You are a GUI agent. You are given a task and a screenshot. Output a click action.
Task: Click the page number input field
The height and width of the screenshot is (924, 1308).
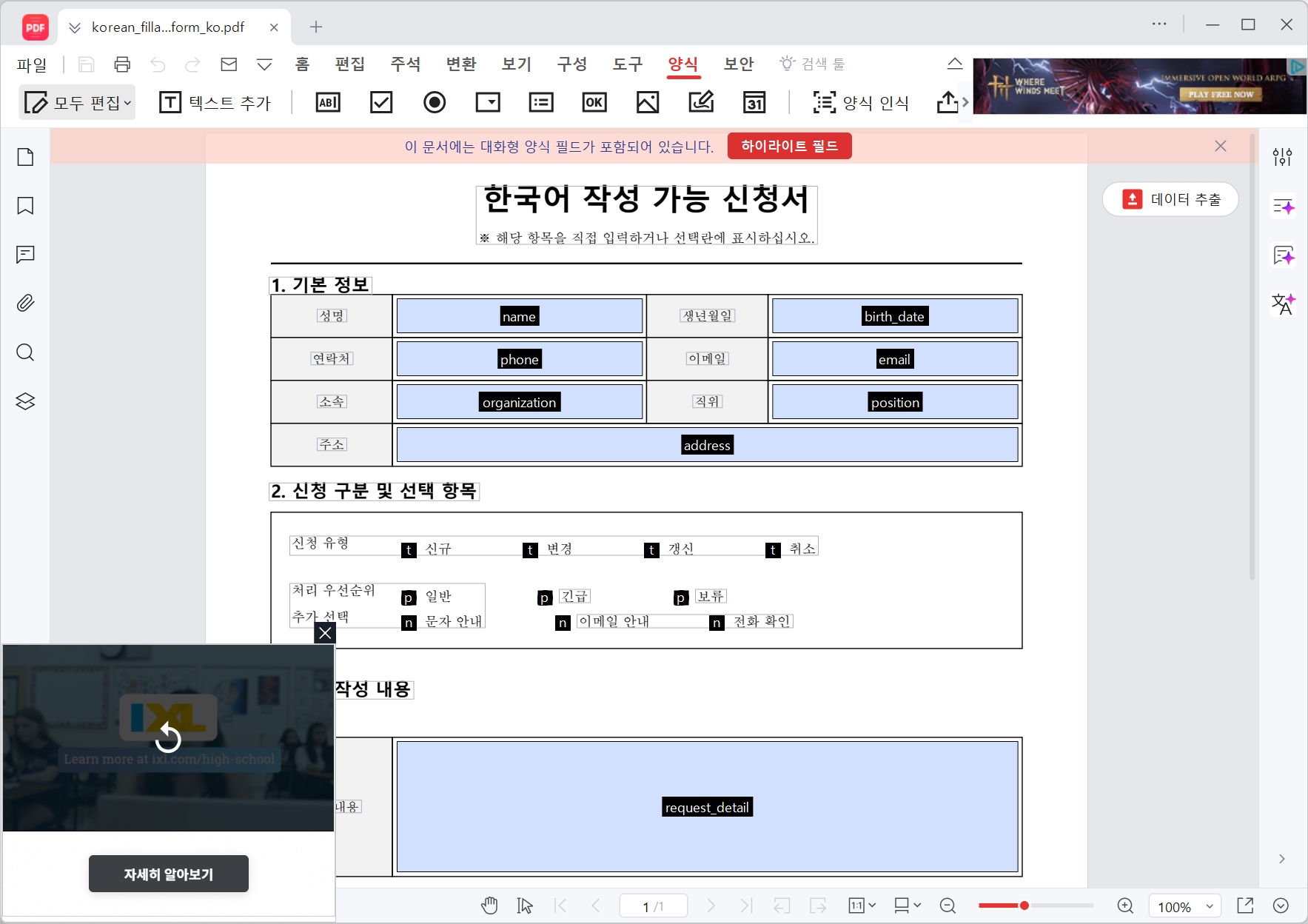[x=654, y=906]
